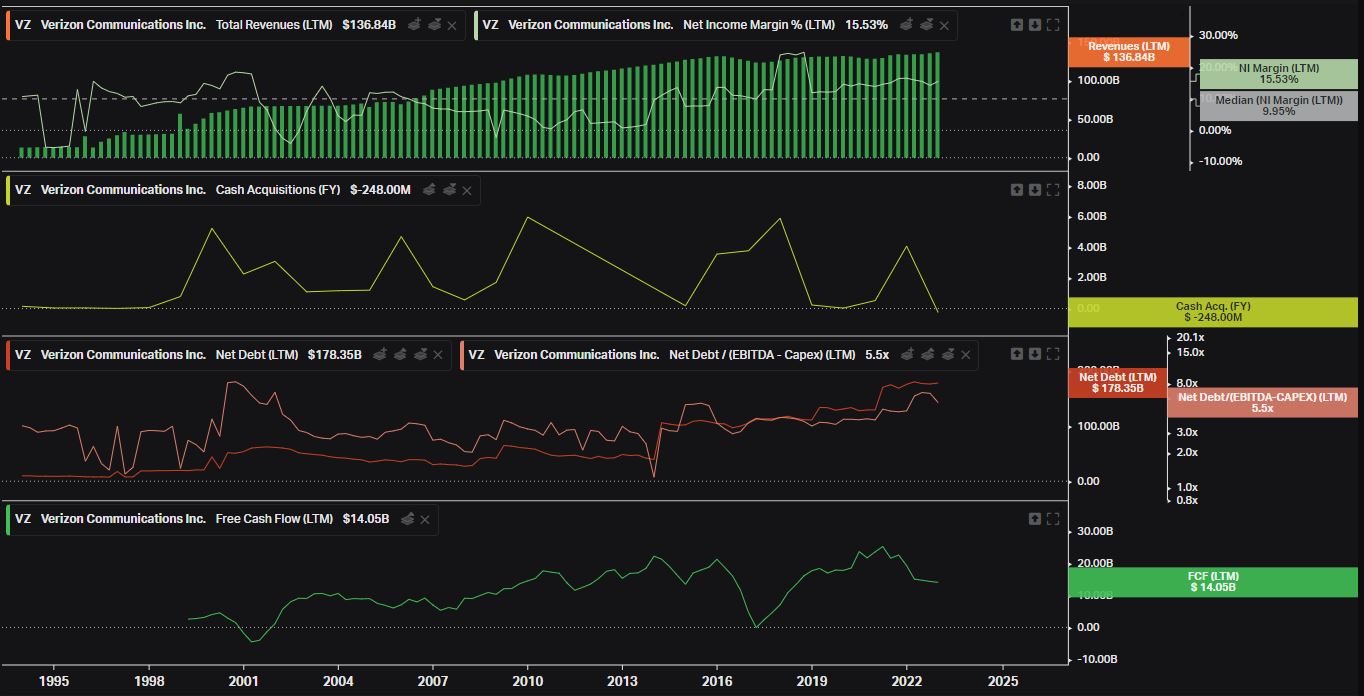The image size is (1364, 696).
Task: Click the 2001 label on the time axis
Action: [243, 681]
